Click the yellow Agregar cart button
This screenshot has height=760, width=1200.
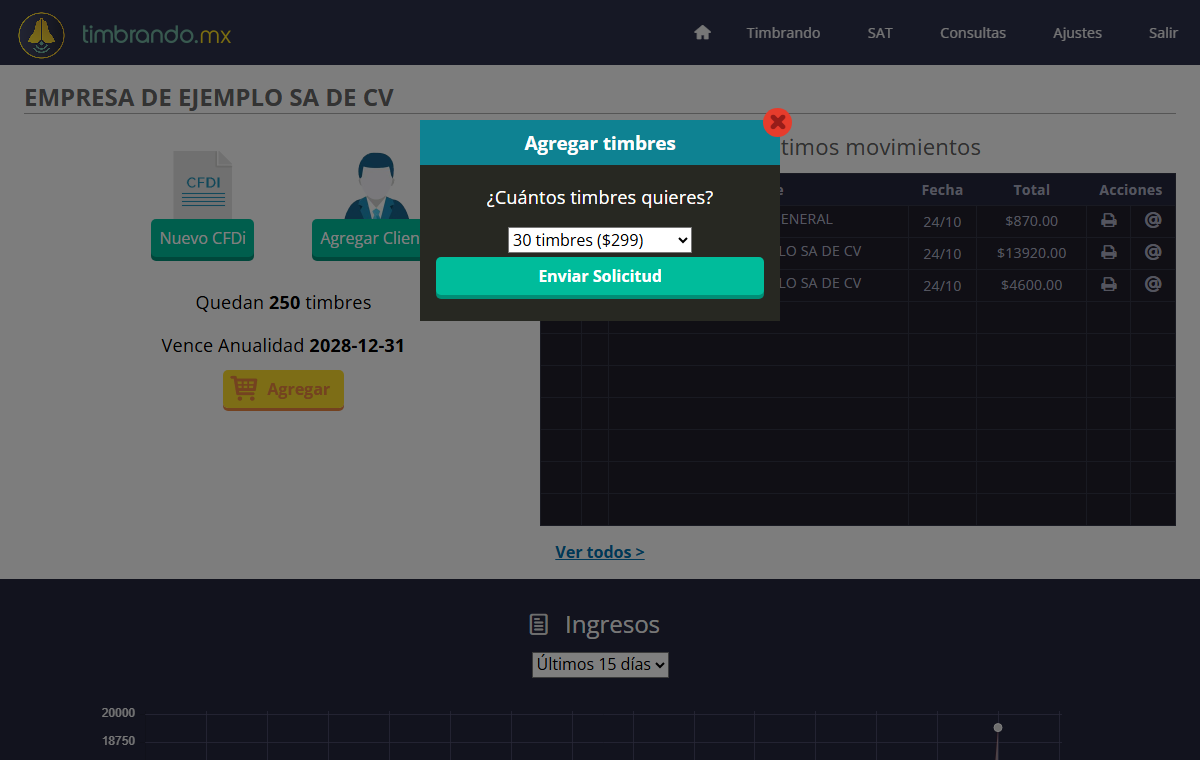coord(283,390)
